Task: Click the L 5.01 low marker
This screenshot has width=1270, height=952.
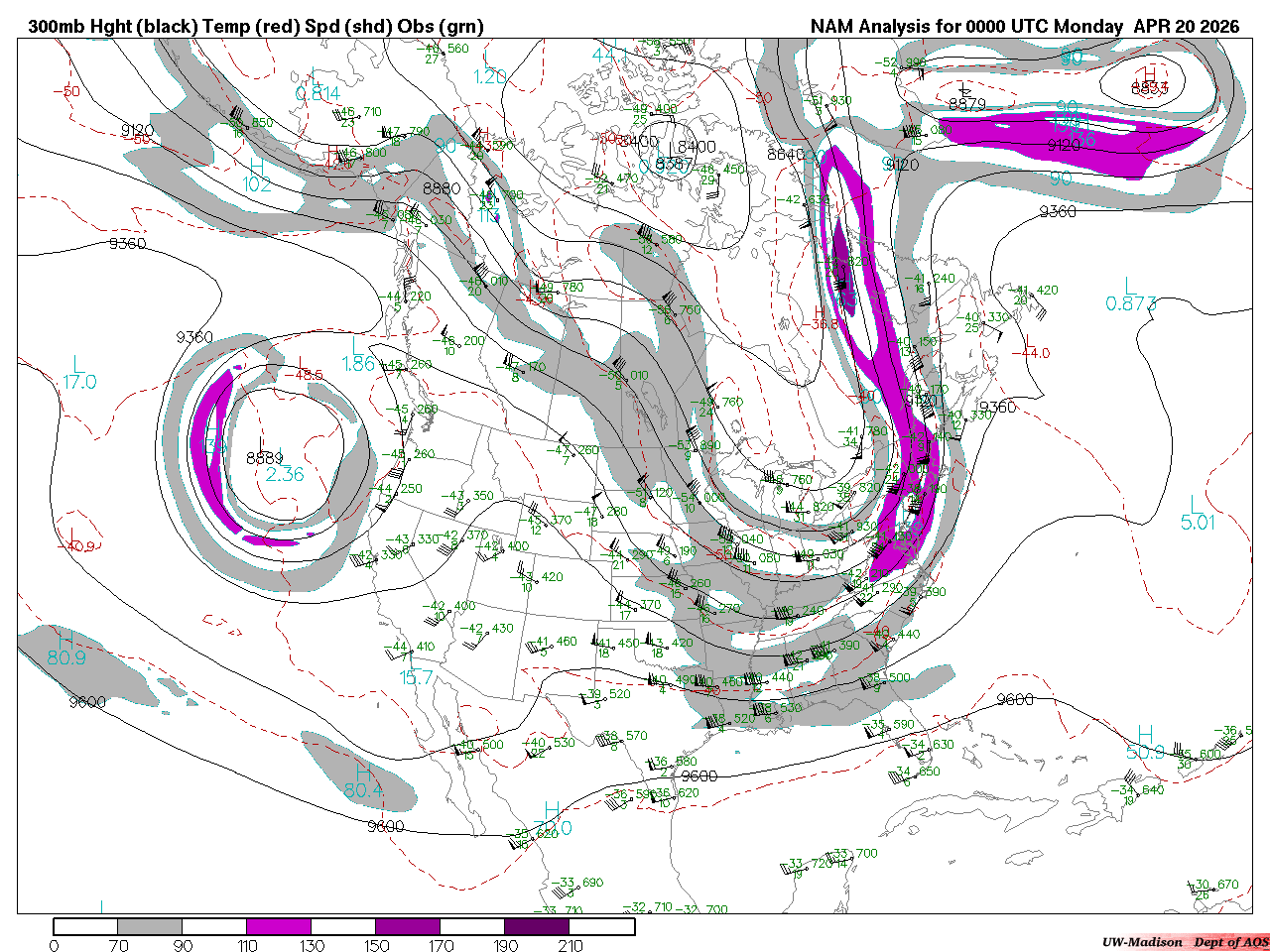Action: [1198, 513]
